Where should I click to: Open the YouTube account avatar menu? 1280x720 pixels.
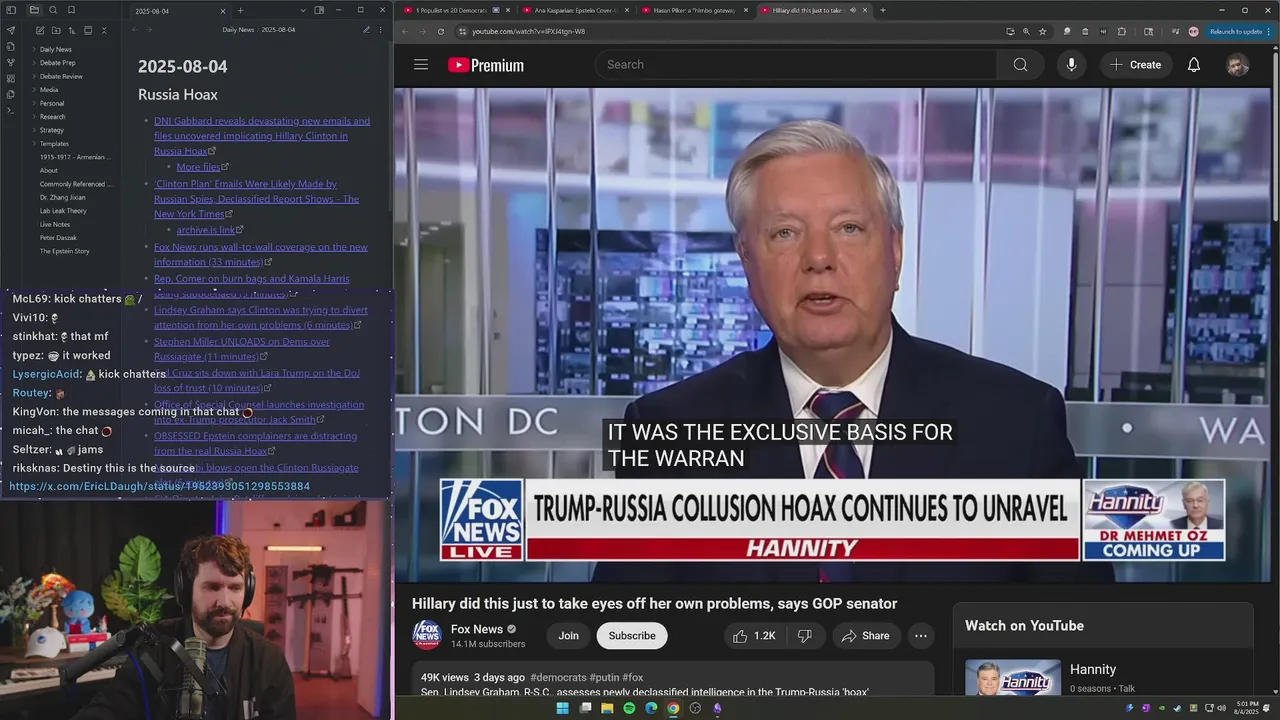coord(1238,65)
